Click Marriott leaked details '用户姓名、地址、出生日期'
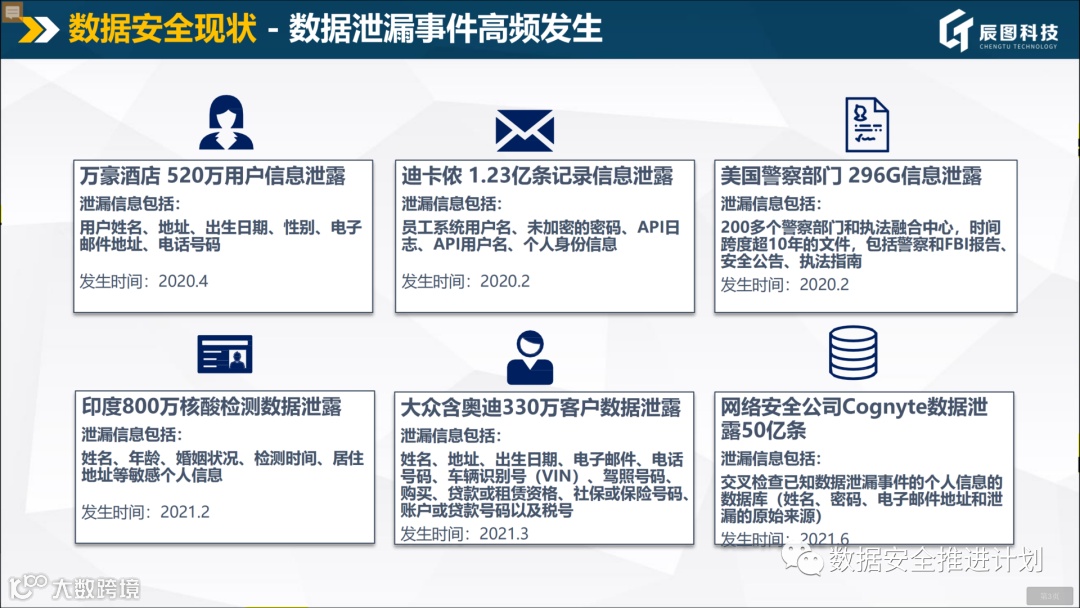1080x608 pixels. [x=174, y=227]
